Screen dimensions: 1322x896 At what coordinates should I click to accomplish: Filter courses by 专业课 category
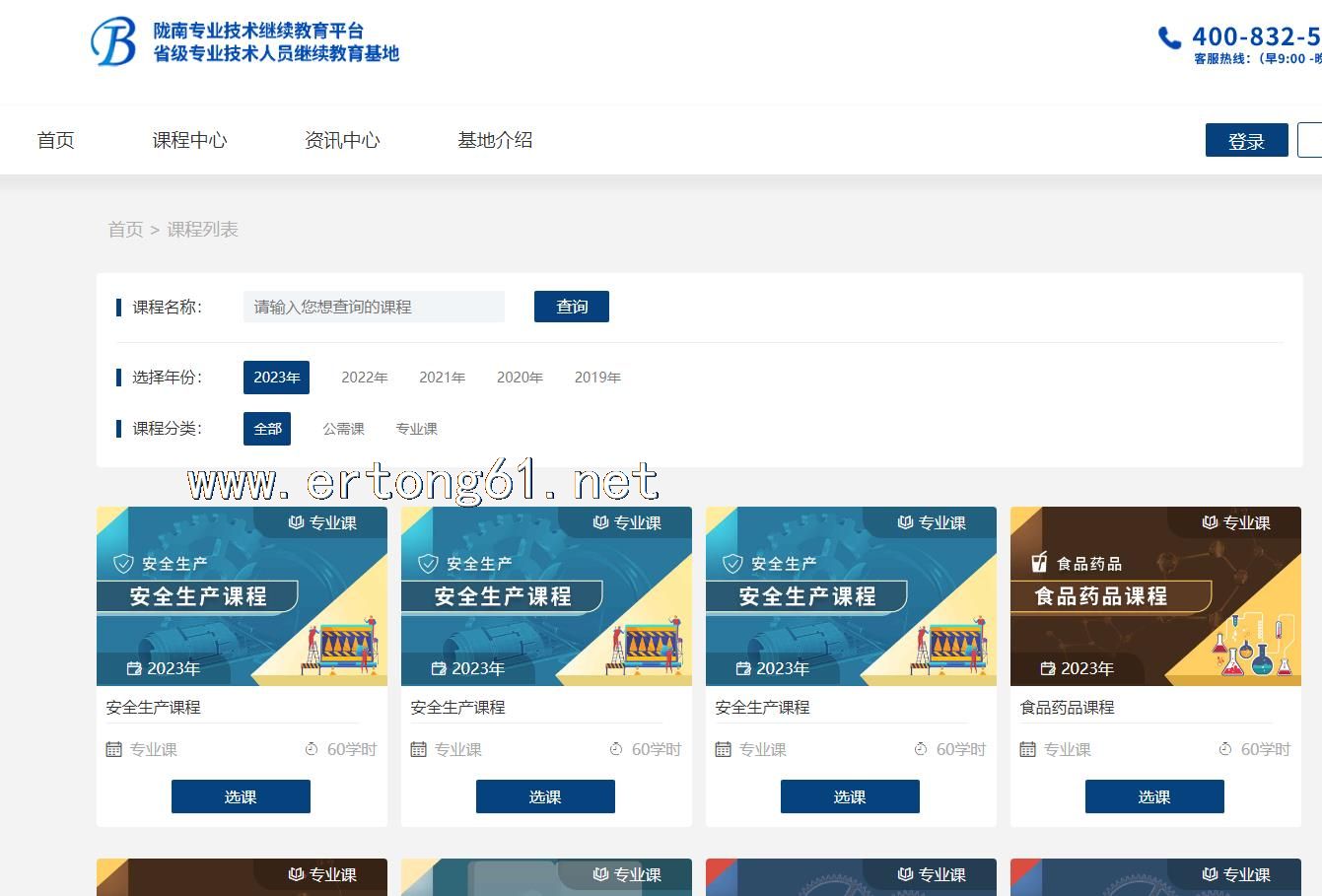(416, 429)
